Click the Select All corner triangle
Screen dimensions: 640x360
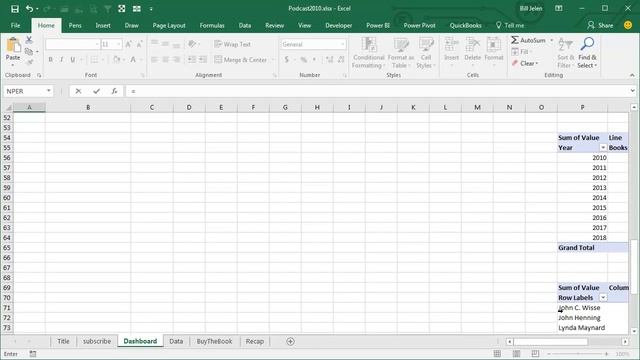pyautogui.click(x=8, y=107)
